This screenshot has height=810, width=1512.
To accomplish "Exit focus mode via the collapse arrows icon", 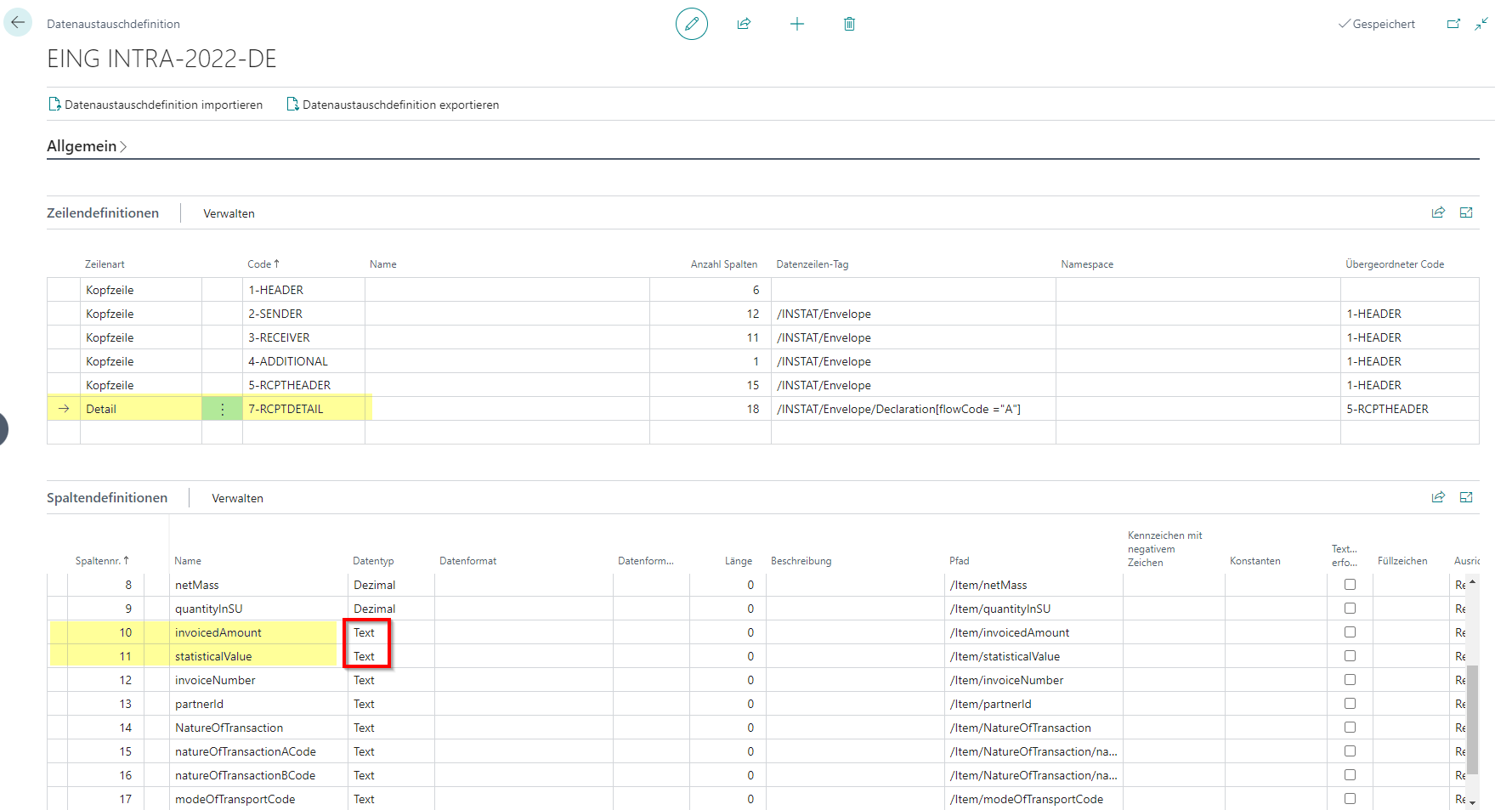I will 1483,24.
